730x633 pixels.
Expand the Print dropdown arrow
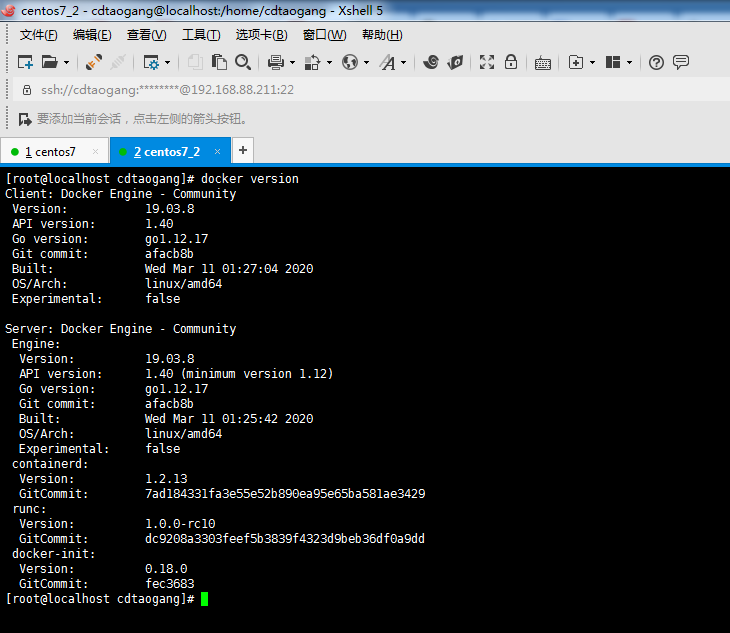pos(292,62)
